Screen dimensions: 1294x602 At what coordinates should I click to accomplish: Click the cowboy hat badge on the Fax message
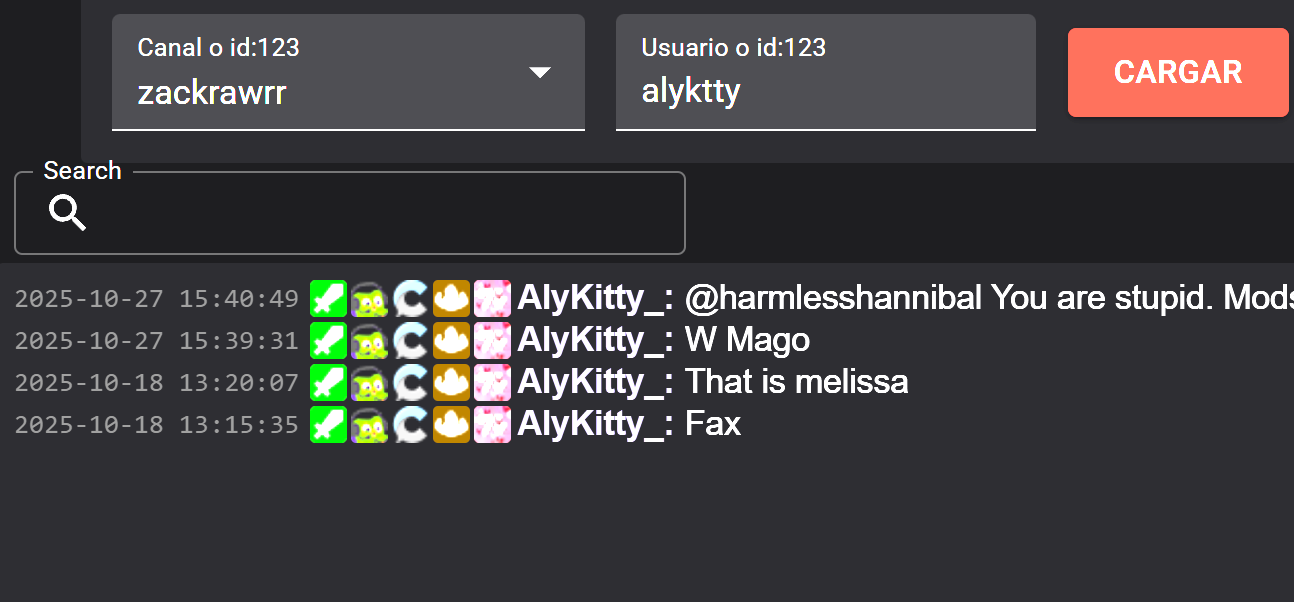[451, 424]
